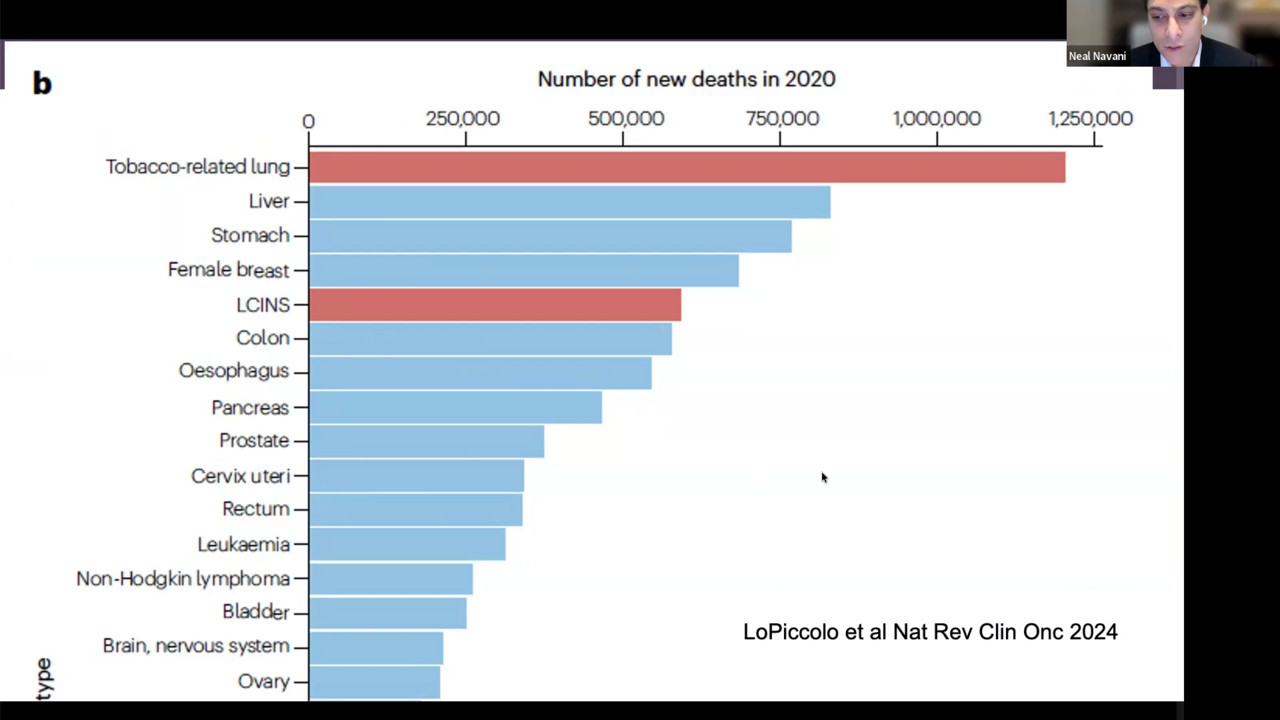Select the blue Ovary bar
Screen dimensions: 1280x720
coord(374,682)
